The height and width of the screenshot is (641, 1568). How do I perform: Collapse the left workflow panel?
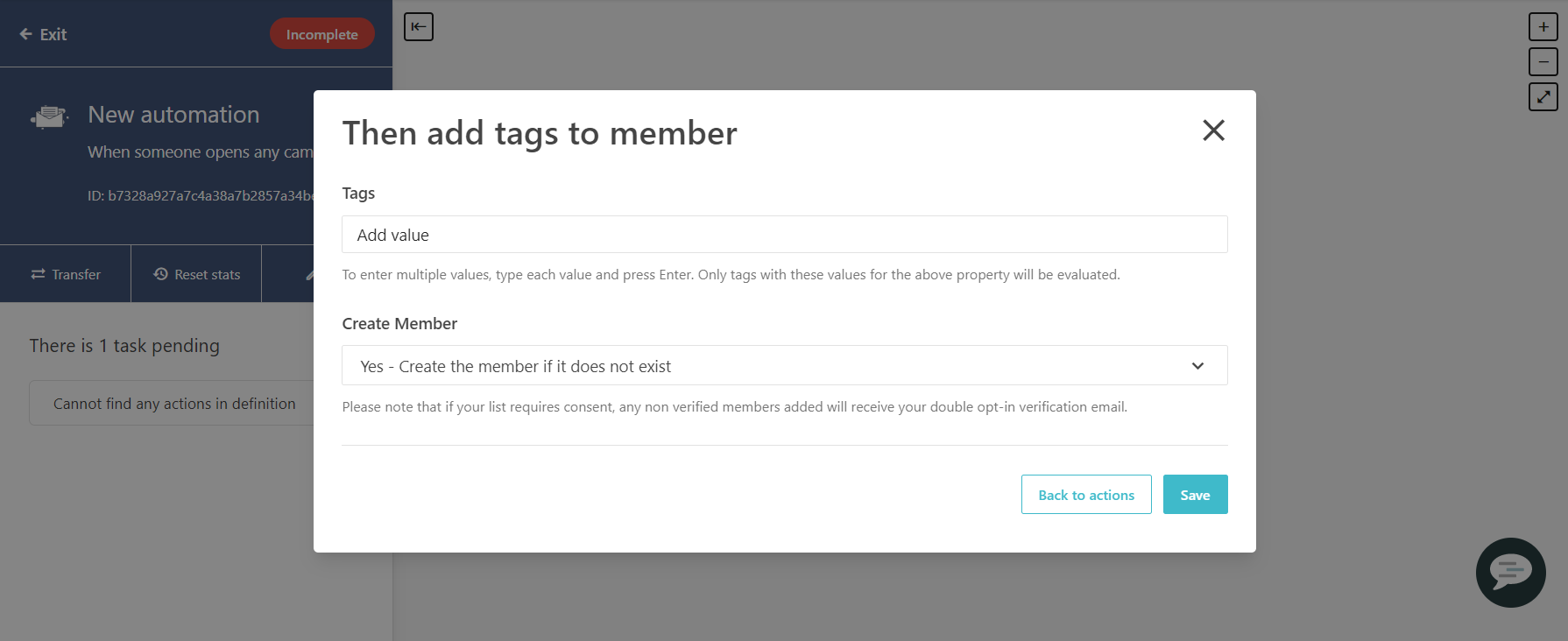click(x=418, y=26)
